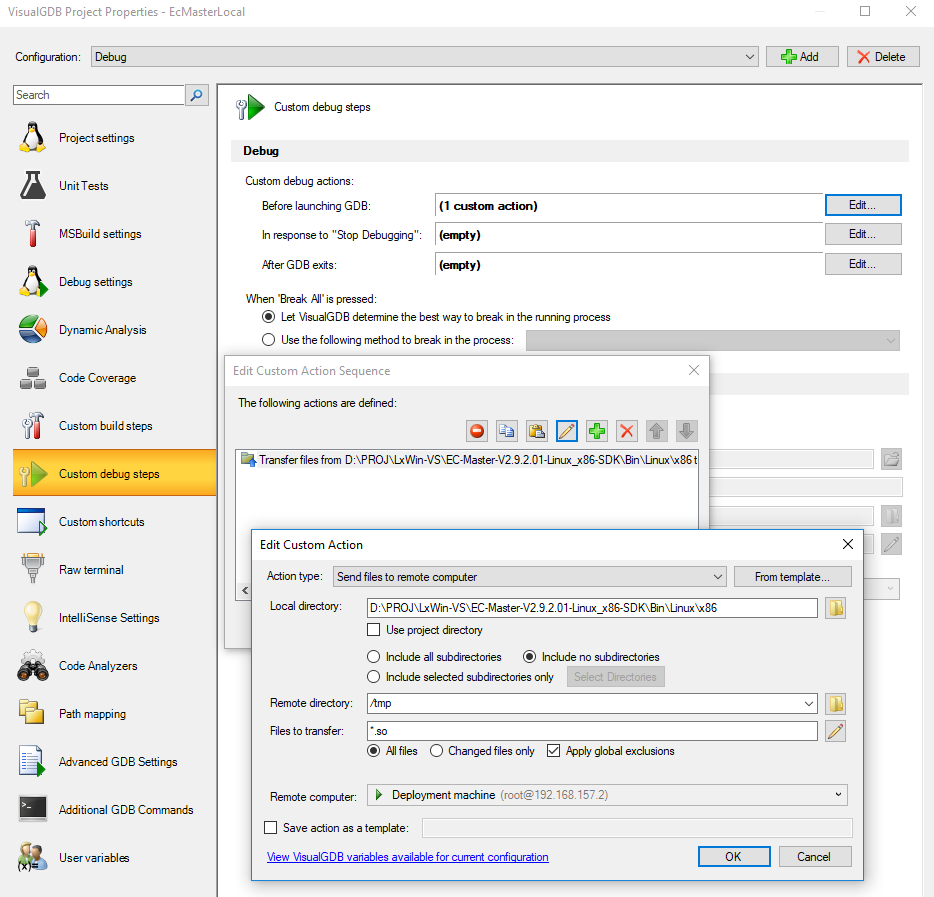Disable the action with red circle icon
934x897 pixels.
tap(476, 431)
